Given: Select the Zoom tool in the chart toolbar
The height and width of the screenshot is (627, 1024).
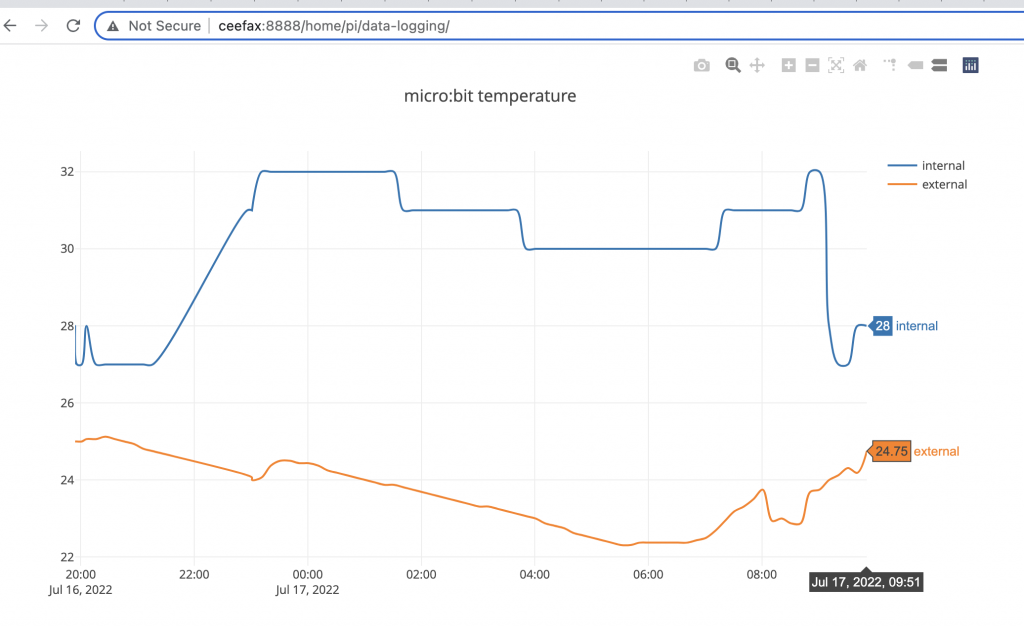Looking at the screenshot, I should tap(733, 64).
